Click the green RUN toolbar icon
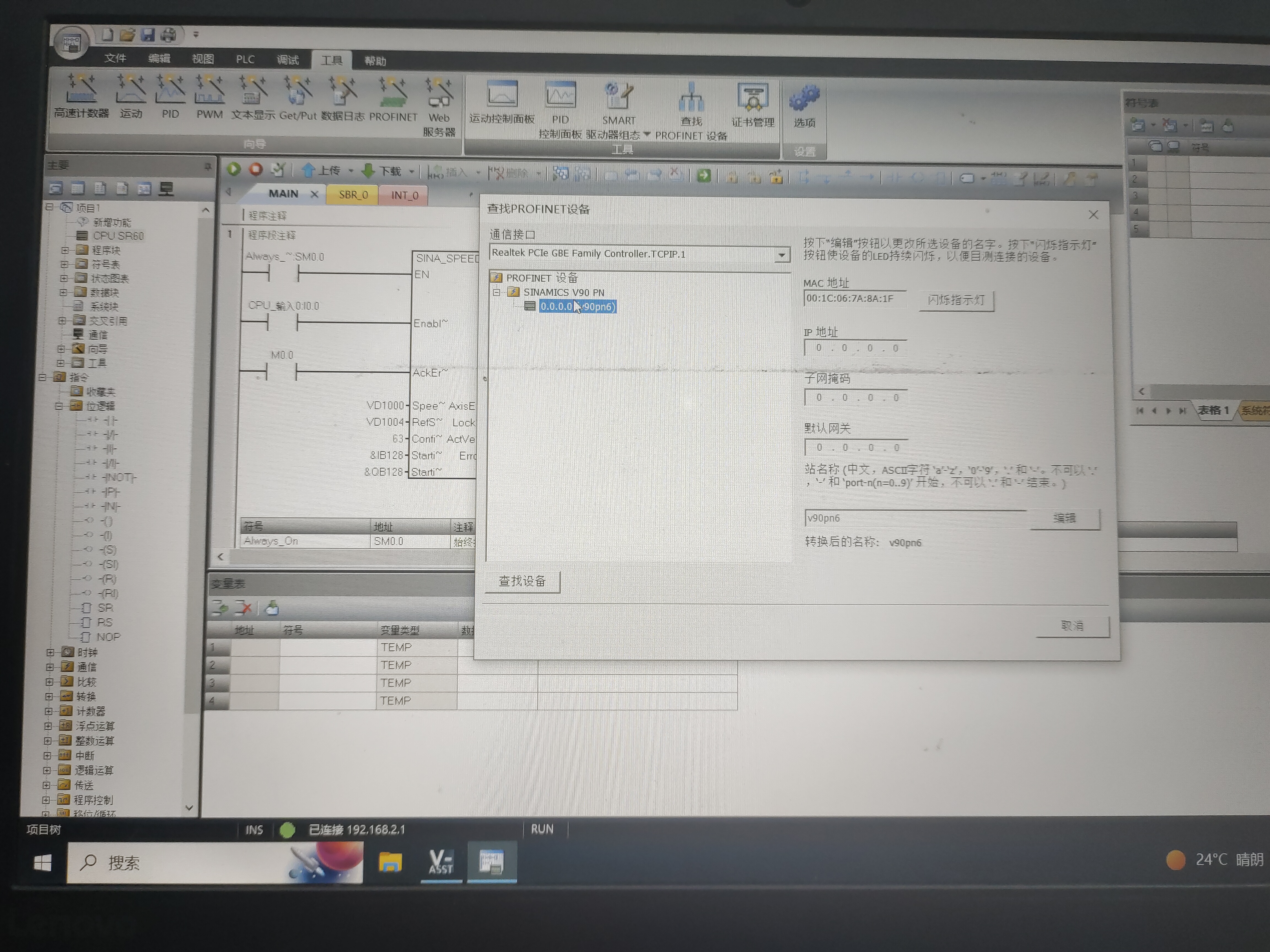1270x952 pixels. click(x=234, y=169)
